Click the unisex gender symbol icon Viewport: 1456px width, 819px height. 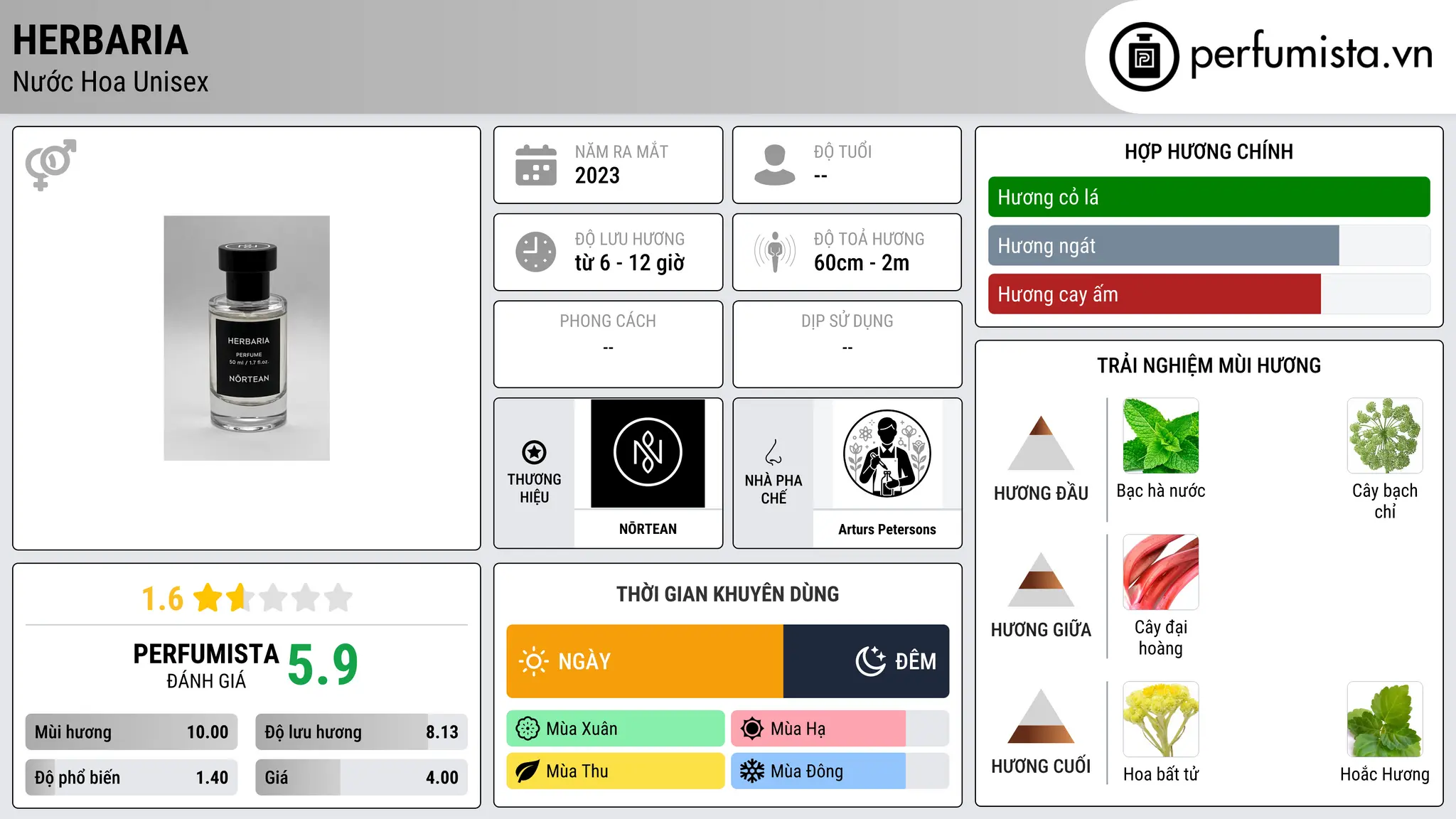coord(50,165)
